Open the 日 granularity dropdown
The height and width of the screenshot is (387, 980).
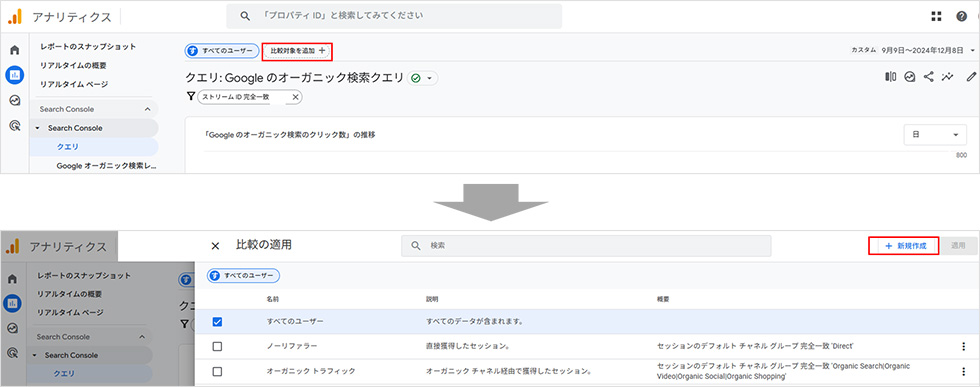(x=935, y=134)
